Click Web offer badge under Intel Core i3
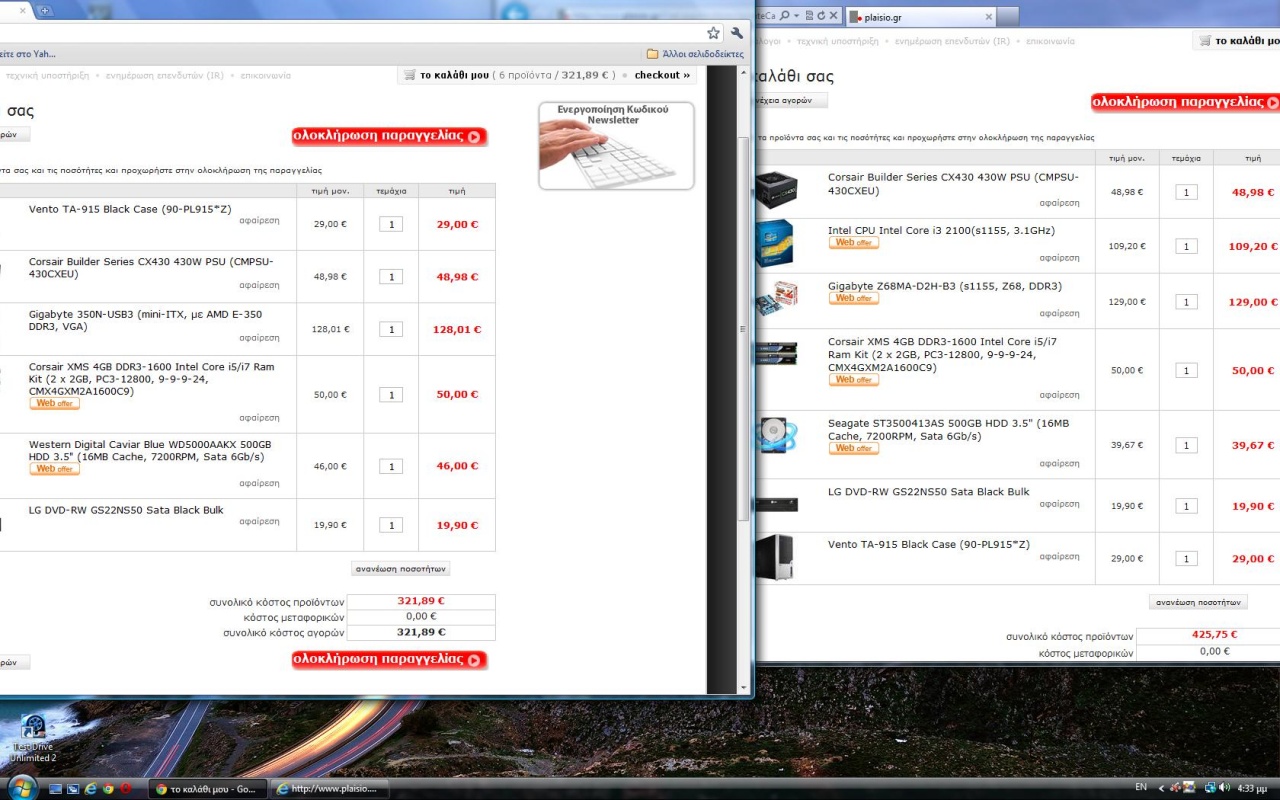1280x800 pixels. [854, 243]
